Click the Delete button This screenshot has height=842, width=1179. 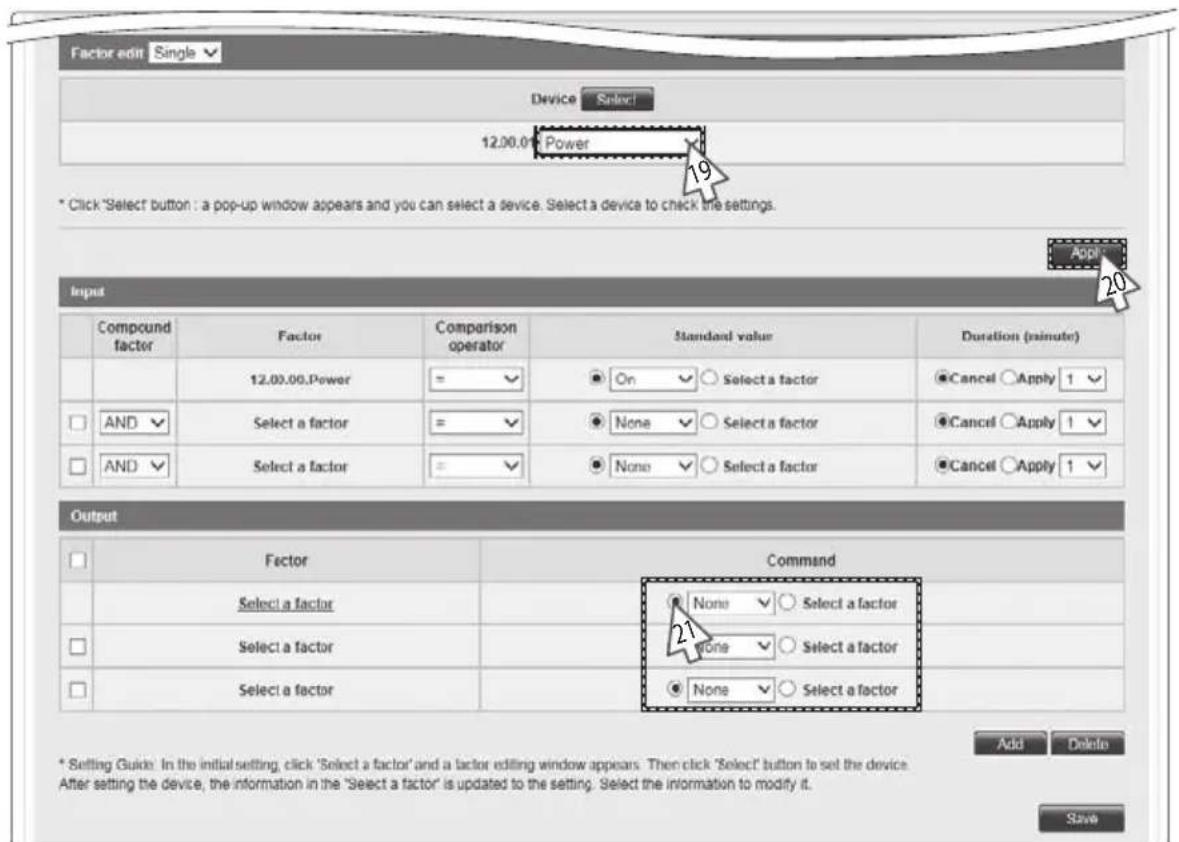[x=1087, y=744]
